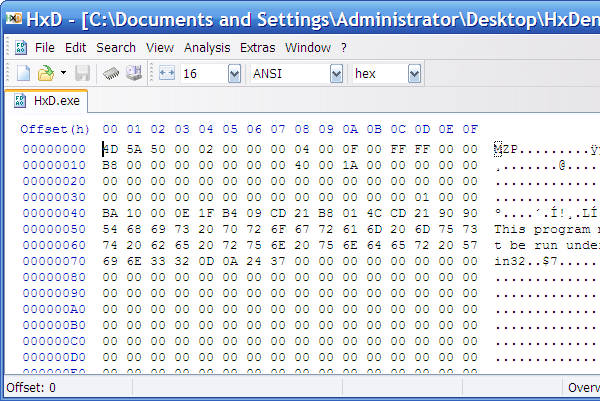Select byte 37 in row 00000070
This screenshot has width=600, height=401.
point(278,261)
